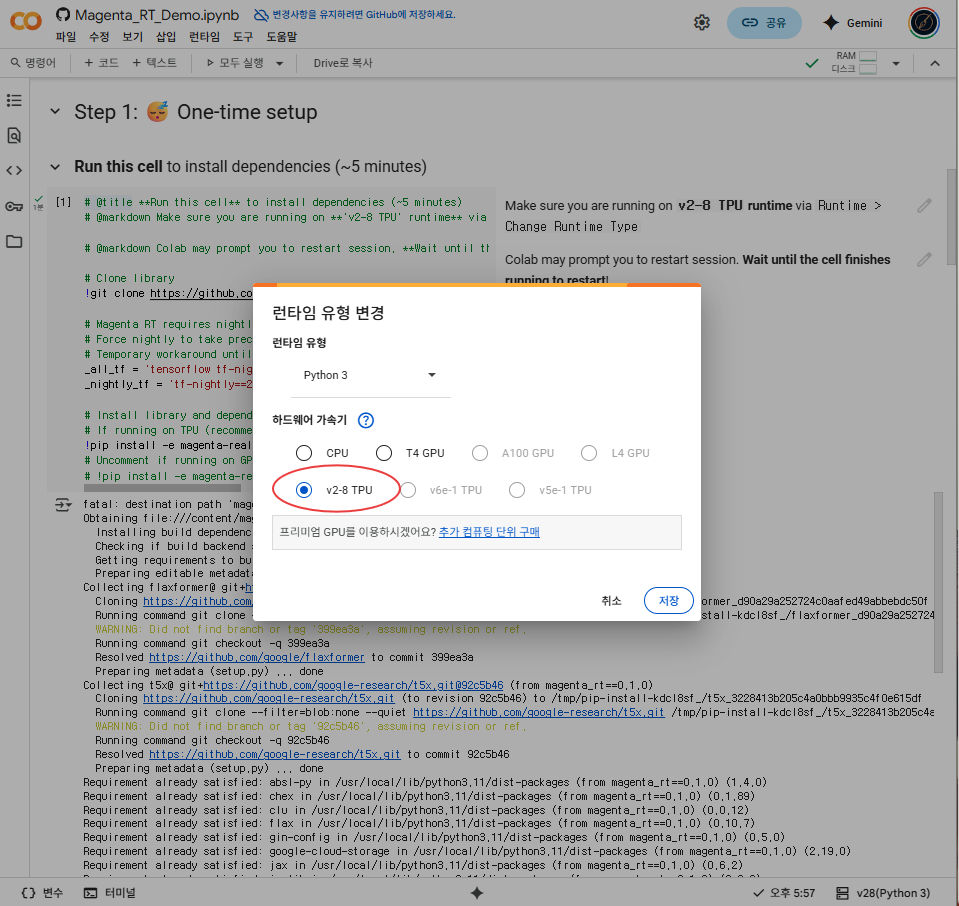Open the 도움말 menu
Viewport: 959px width, 906px height.
pyautogui.click(x=281, y=37)
